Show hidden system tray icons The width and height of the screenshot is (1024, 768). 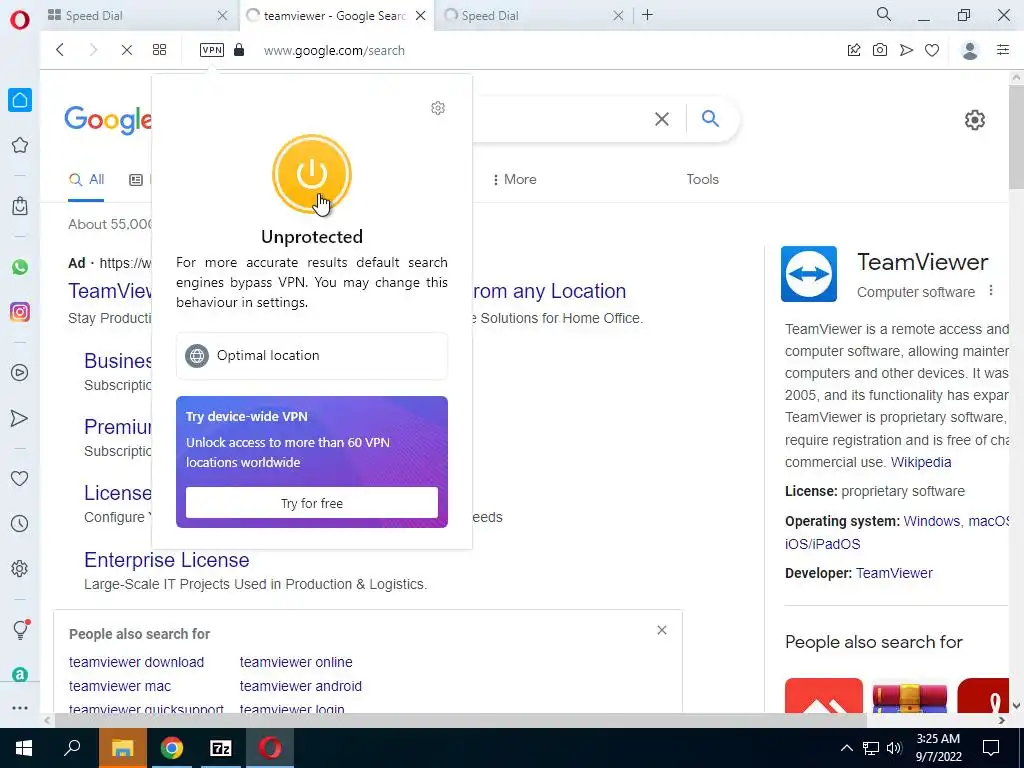[x=846, y=748]
